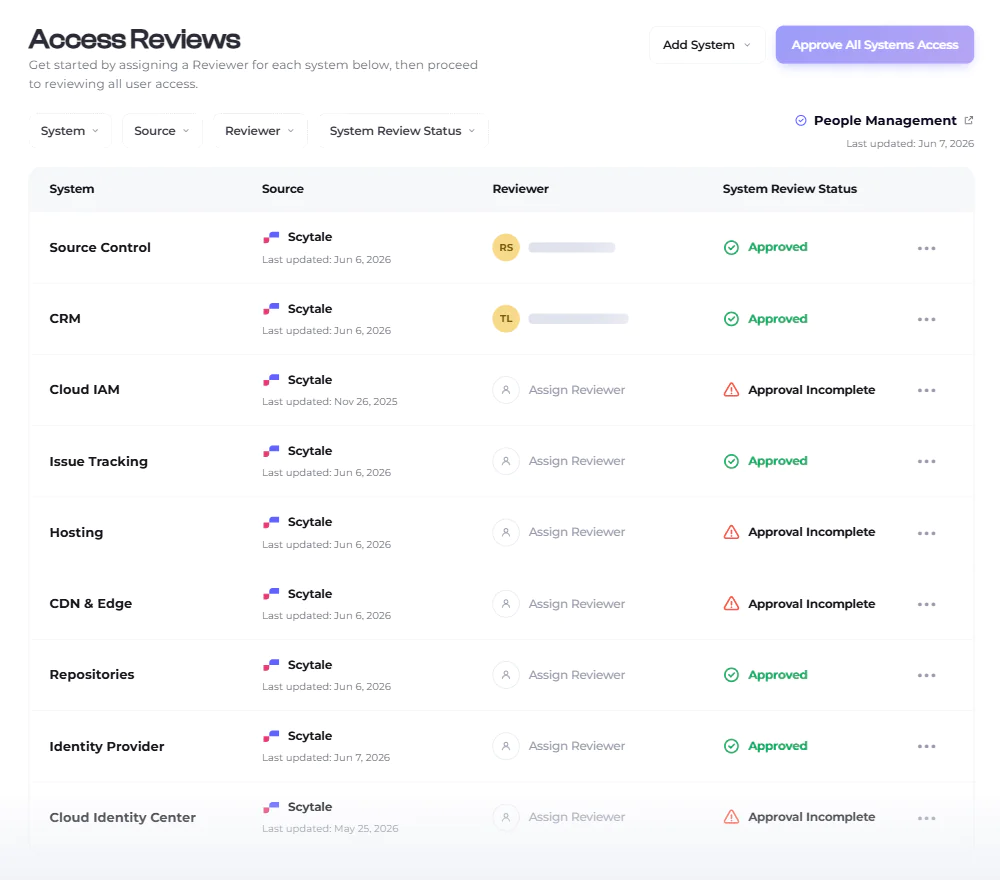Open the Hosting row three-dot menu

point(926,532)
